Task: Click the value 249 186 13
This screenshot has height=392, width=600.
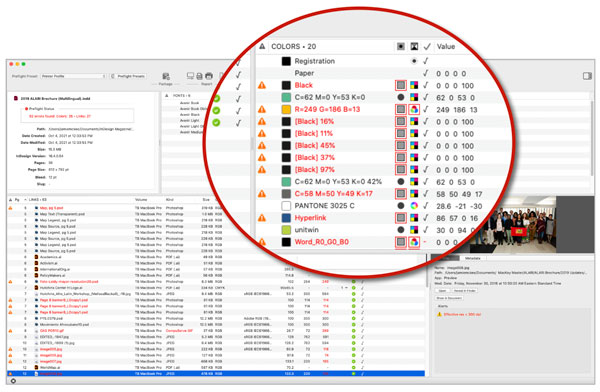Action: tap(457, 110)
